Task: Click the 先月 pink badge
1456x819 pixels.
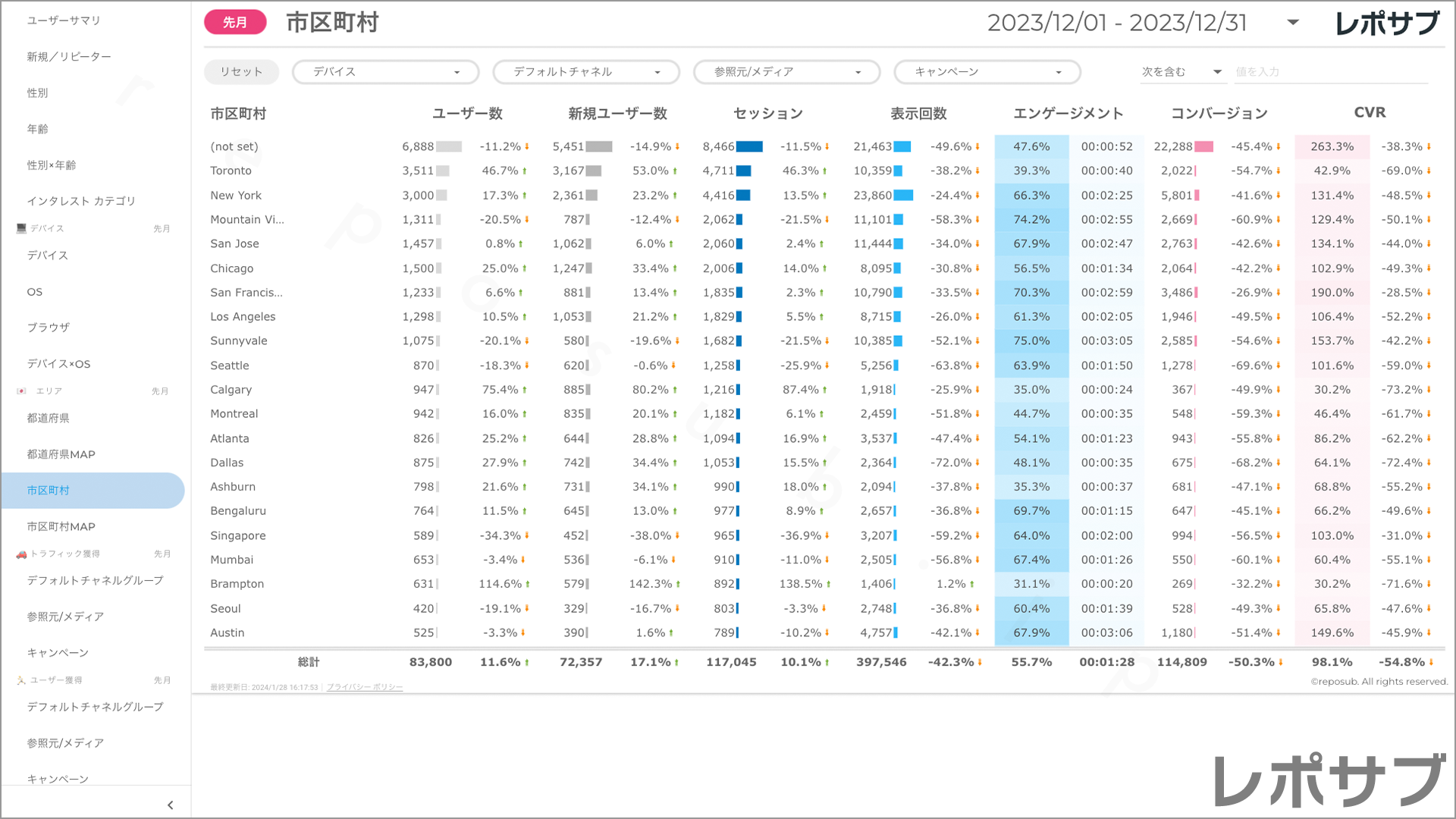Action: [235, 23]
